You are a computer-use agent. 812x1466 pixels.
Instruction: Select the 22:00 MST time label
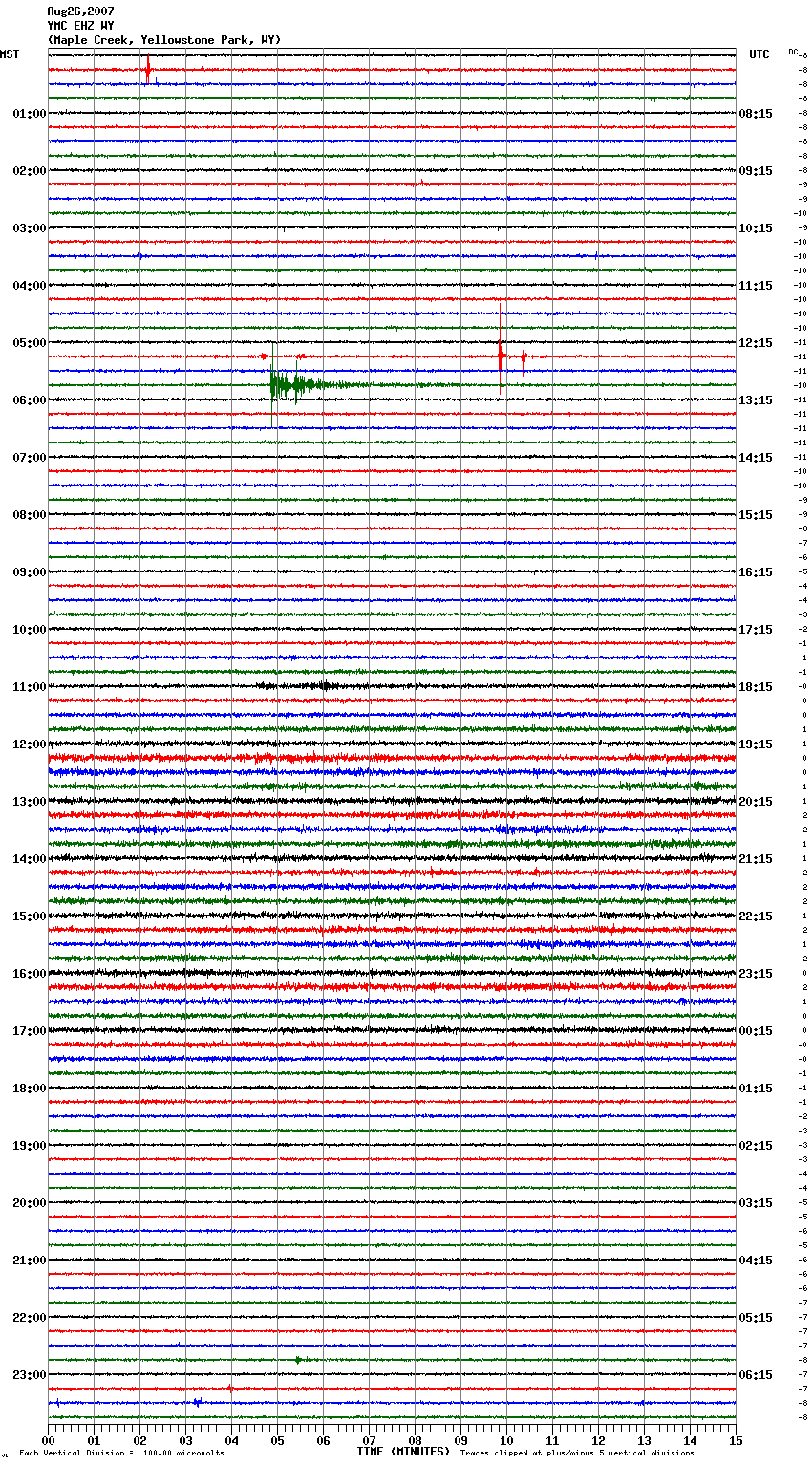click(30, 1318)
